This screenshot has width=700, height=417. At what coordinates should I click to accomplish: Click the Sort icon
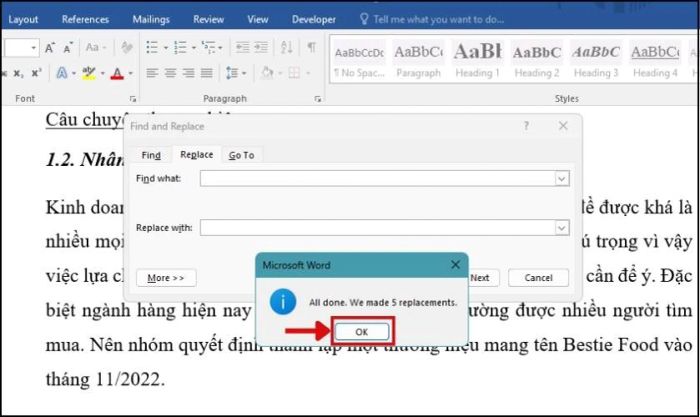coord(286,47)
